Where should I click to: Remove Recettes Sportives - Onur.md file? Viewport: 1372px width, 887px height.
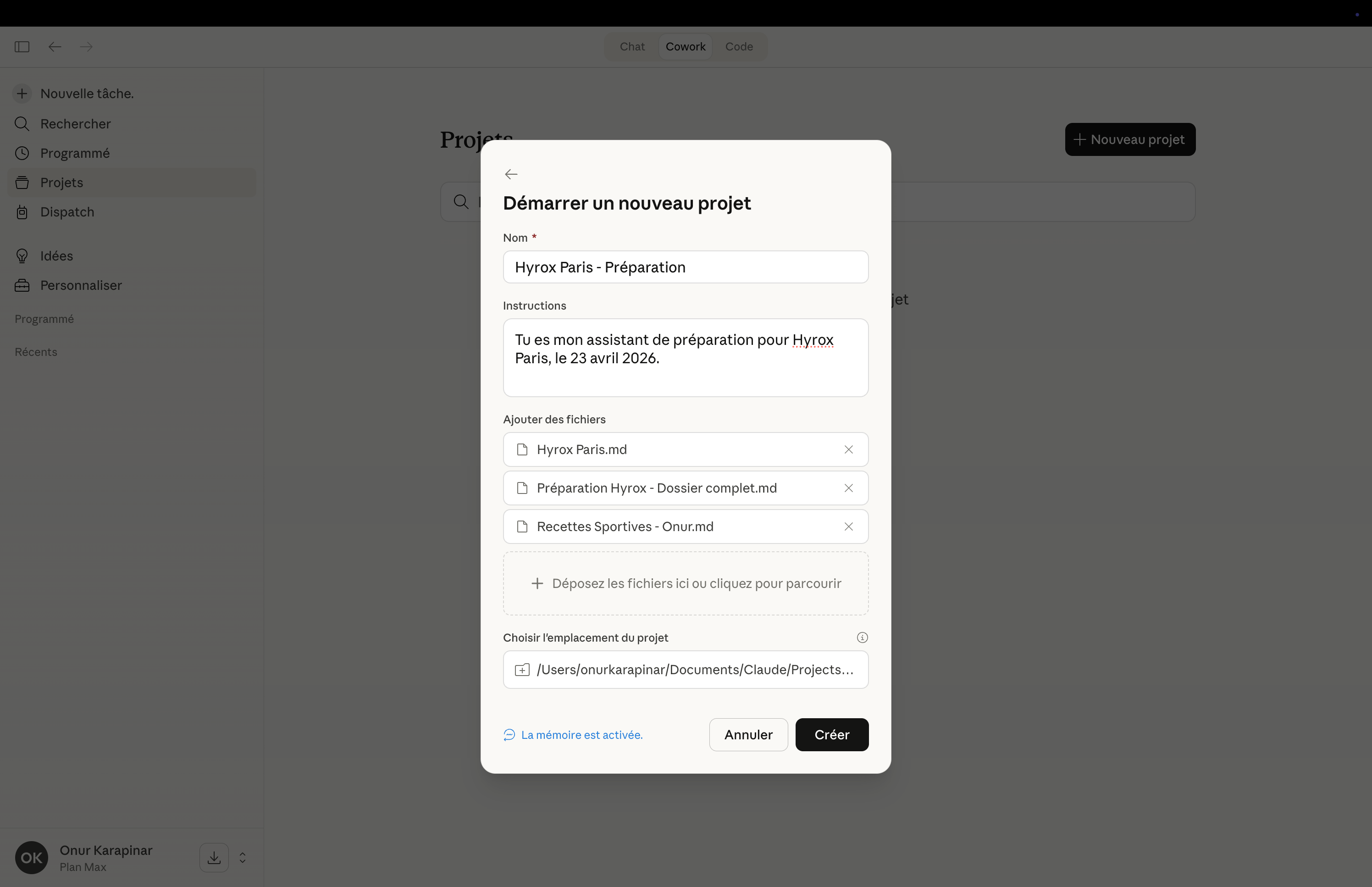[x=848, y=527]
